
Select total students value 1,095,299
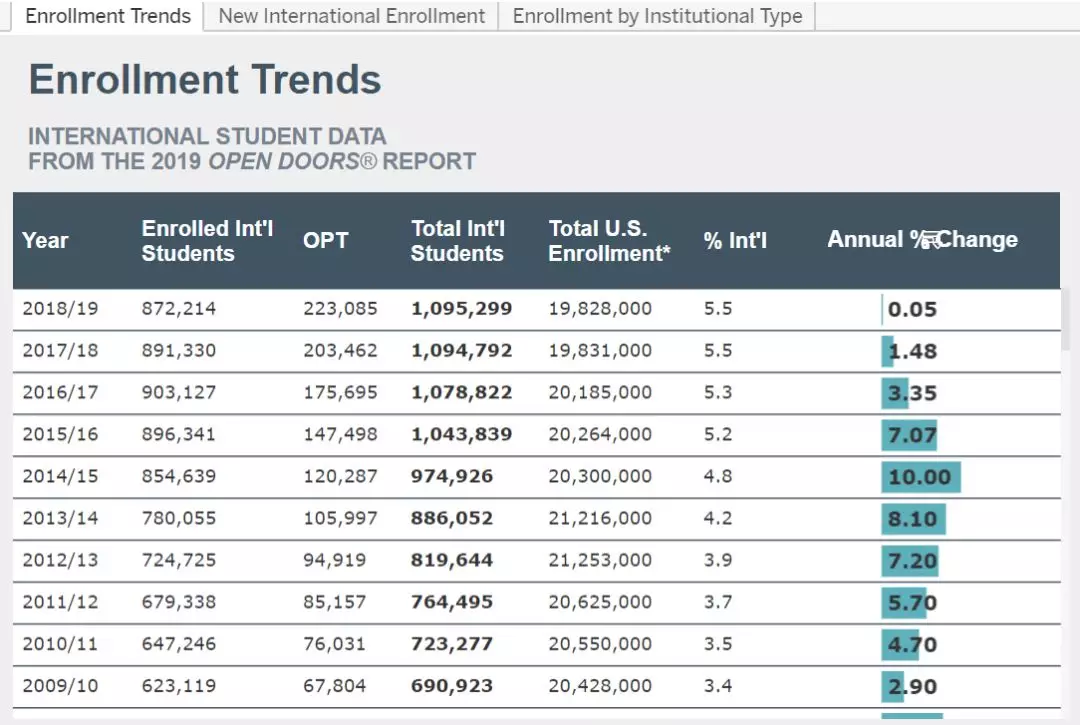pos(461,309)
